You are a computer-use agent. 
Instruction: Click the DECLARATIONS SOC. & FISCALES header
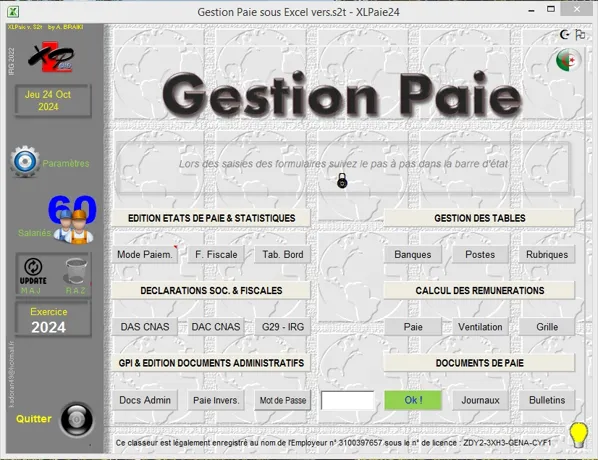[x=211, y=291]
